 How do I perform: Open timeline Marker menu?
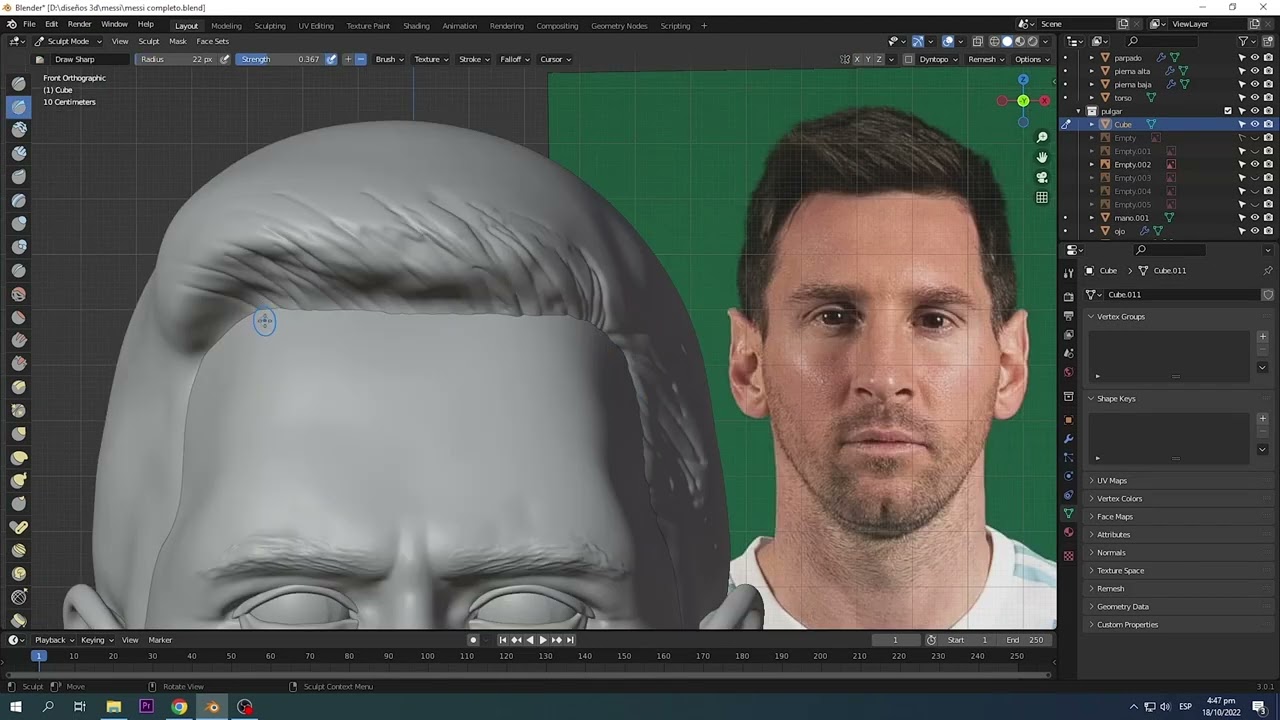[x=160, y=640]
